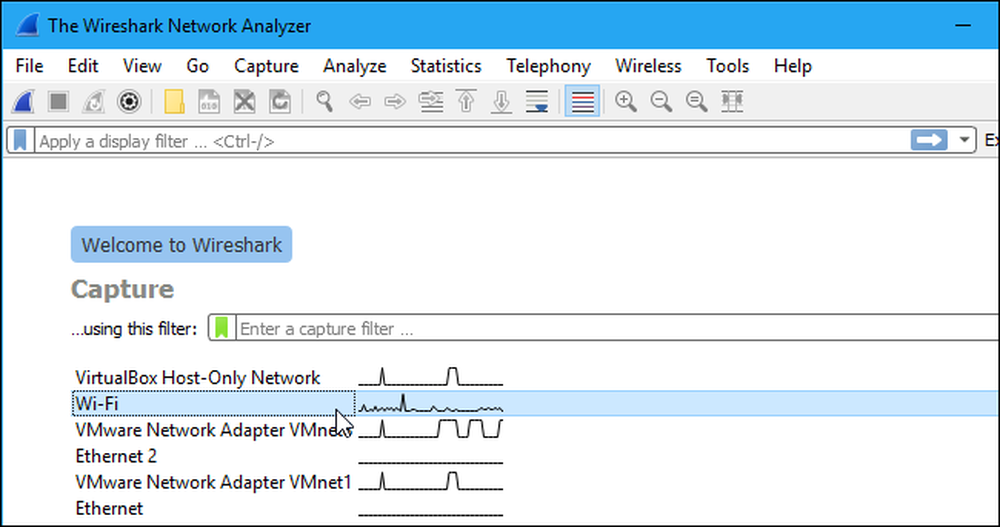Viewport: 1000px width, 527px height.
Task: Minimize the Wireshark window
Action: [x=963, y=26]
